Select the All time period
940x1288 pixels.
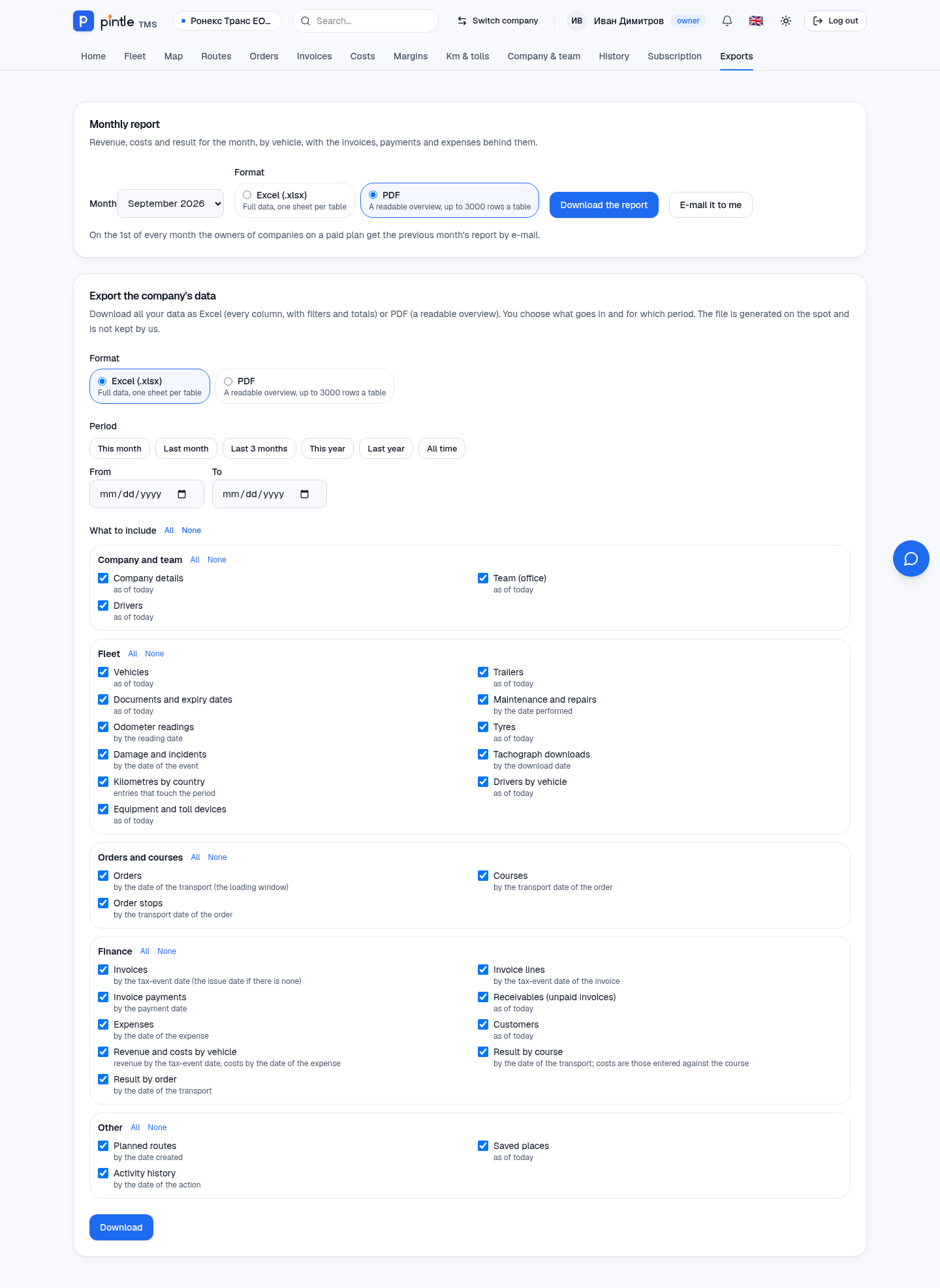pos(442,448)
